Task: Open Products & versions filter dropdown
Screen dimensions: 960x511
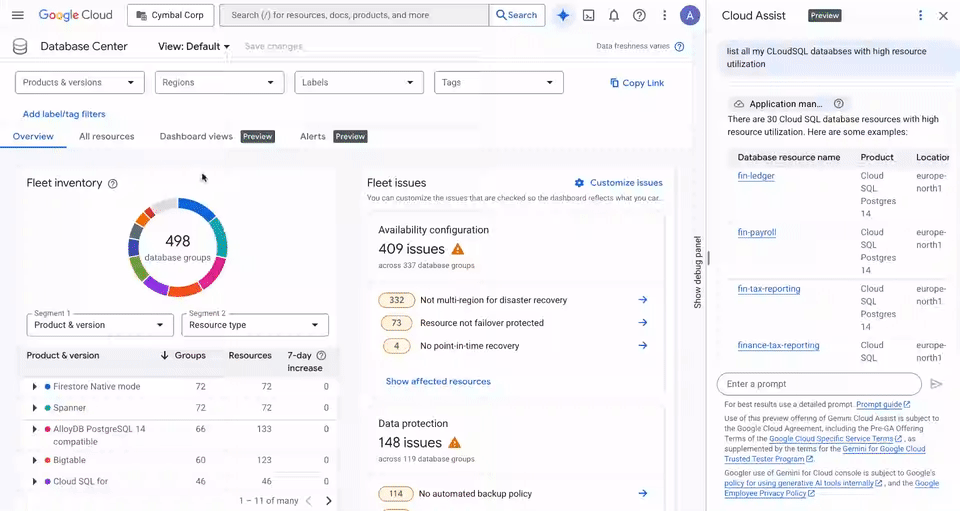Action: click(80, 83)
